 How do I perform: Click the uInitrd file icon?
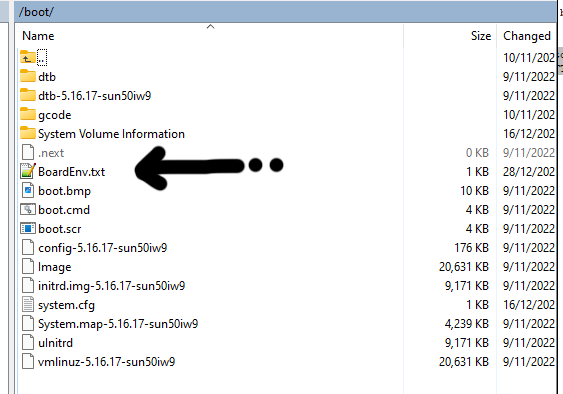(28, 343)
